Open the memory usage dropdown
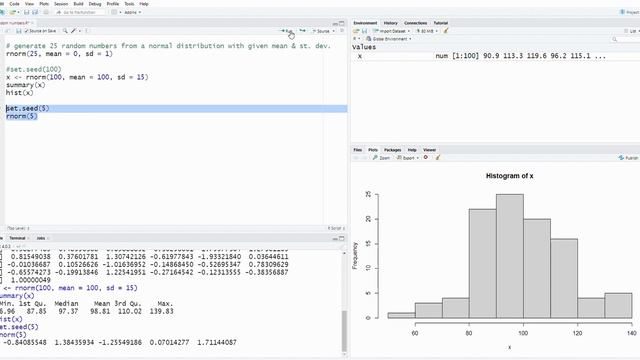The height and width of the screenshot is (360, 640). point(427,31)
